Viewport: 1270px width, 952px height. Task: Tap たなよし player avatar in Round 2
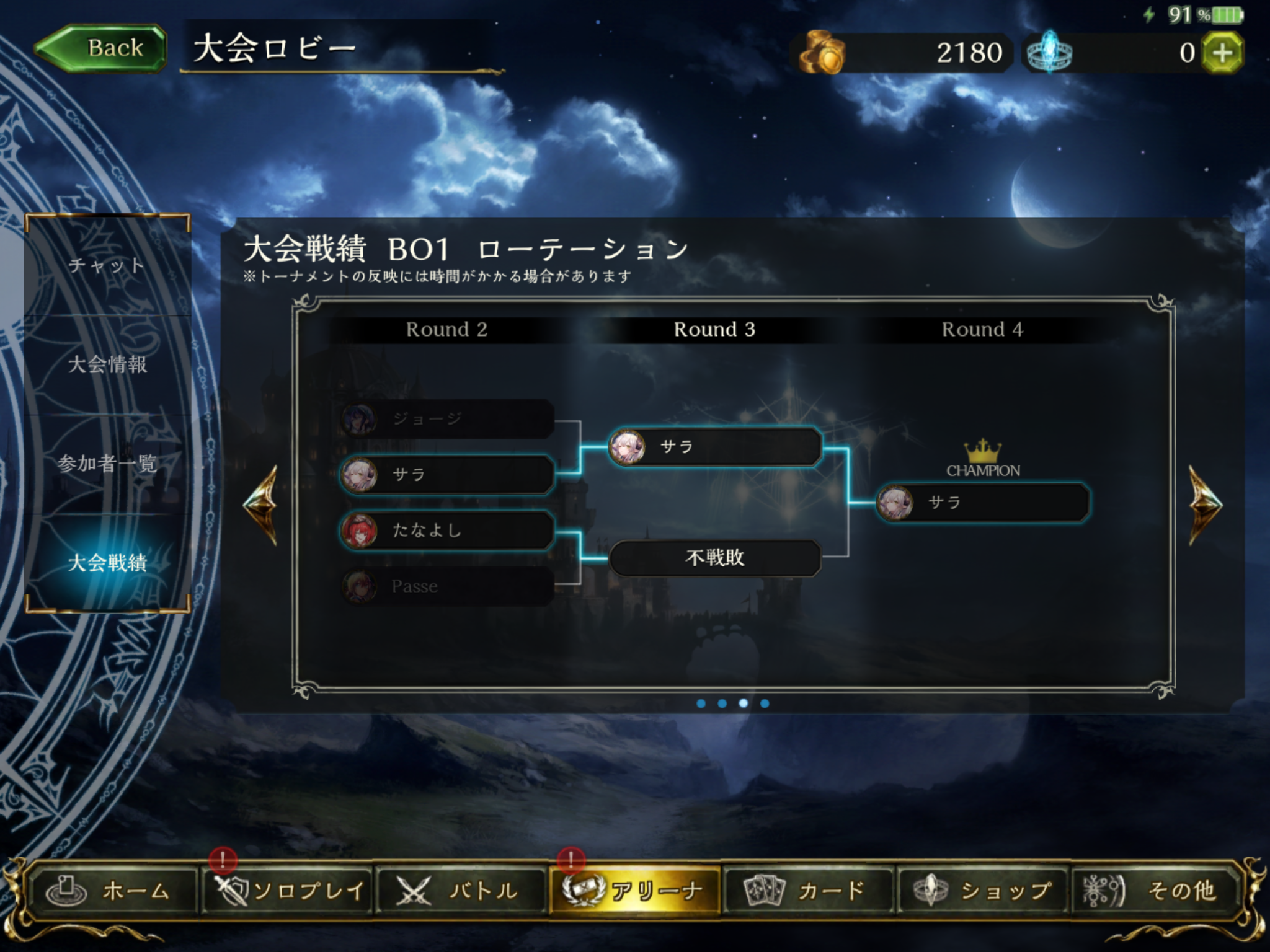[x=360, y=531]
